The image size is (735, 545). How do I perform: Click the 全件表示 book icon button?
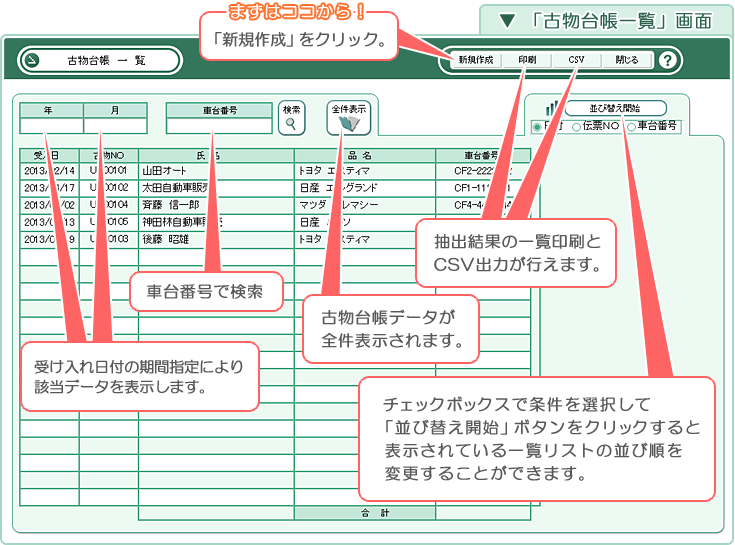point(349,118)
